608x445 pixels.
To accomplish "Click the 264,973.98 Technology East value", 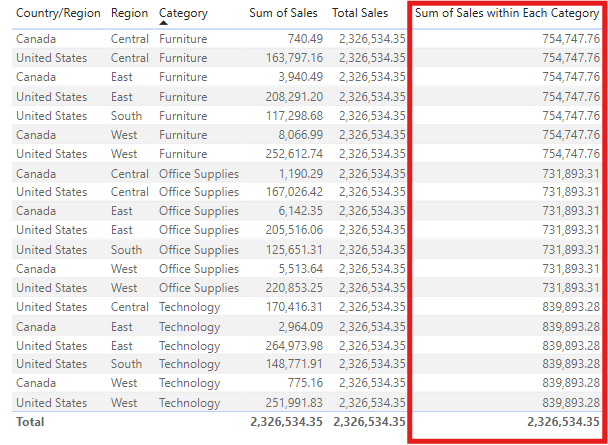I will (x=294, y=346).
